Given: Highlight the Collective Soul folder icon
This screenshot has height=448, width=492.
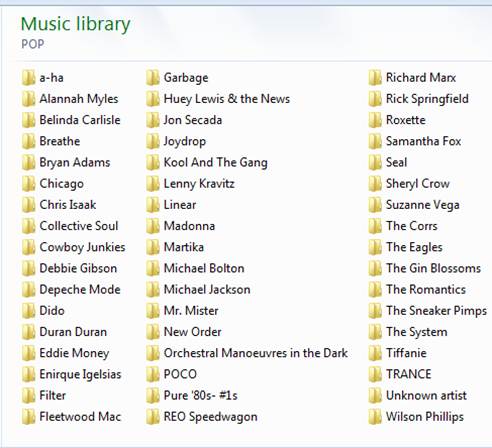Looking at the screenshot, I should [x=29, y=226].
